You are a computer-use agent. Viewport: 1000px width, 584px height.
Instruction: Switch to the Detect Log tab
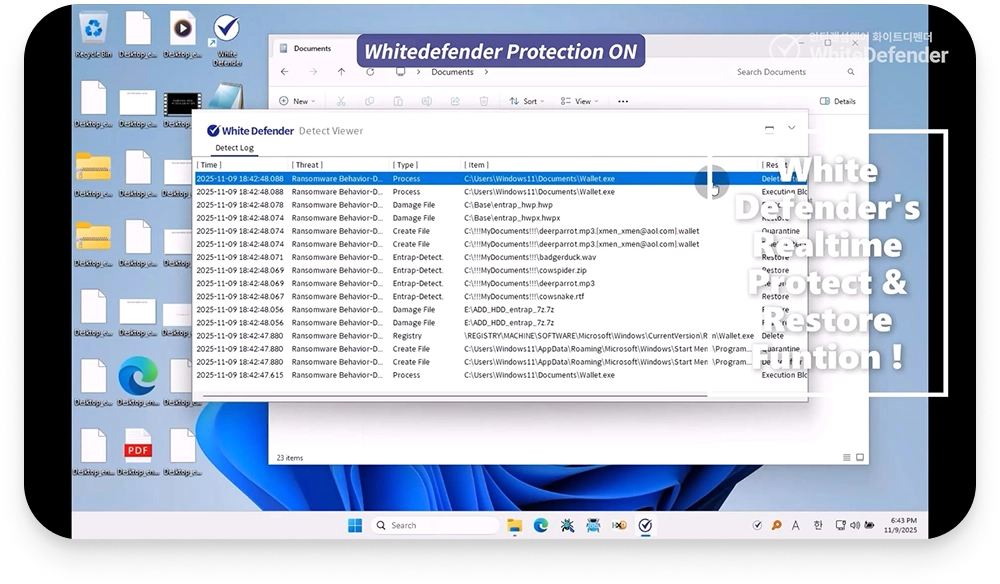(x=235, y=148)
